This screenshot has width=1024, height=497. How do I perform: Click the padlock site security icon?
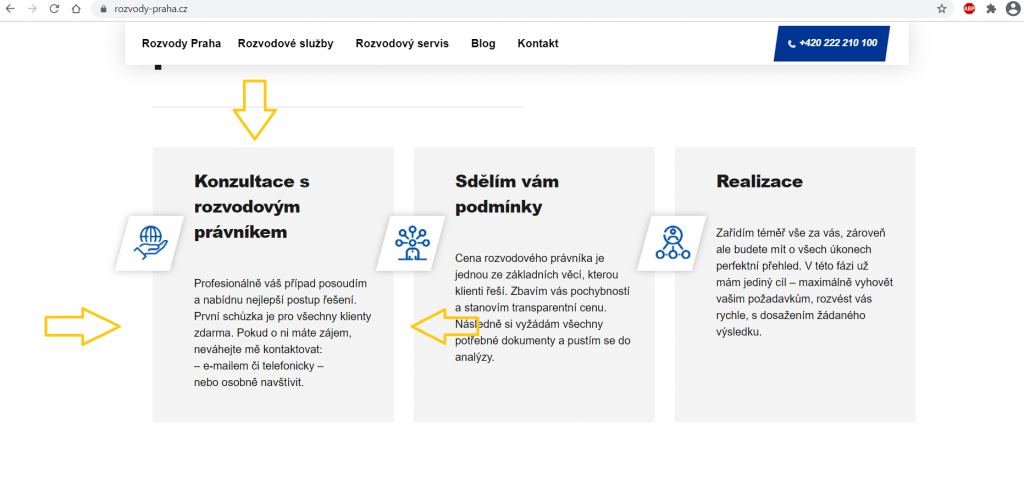(101, 8)
